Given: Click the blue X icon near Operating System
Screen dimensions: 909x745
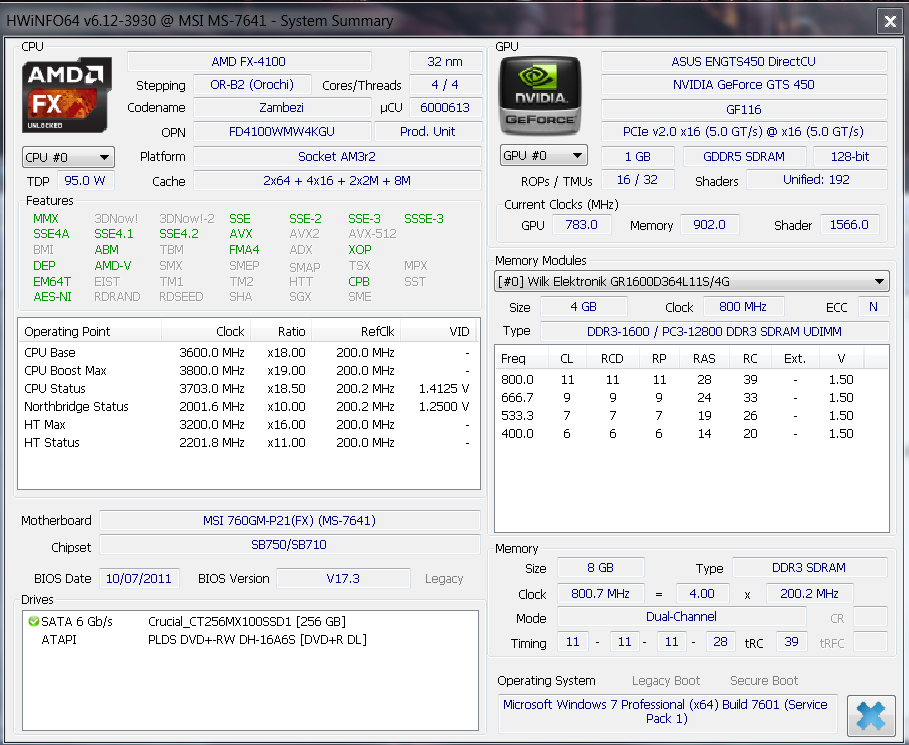Looking at the screenshot, I should (x=871, y=715).
